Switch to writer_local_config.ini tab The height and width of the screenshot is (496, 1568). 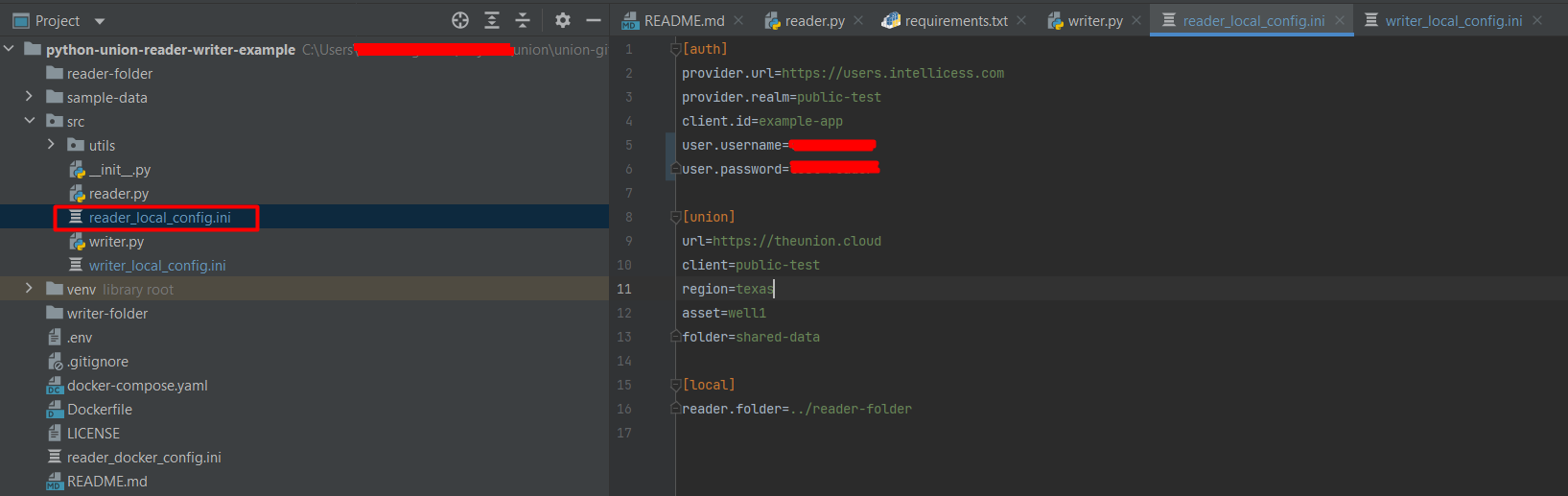point(1452,20)
